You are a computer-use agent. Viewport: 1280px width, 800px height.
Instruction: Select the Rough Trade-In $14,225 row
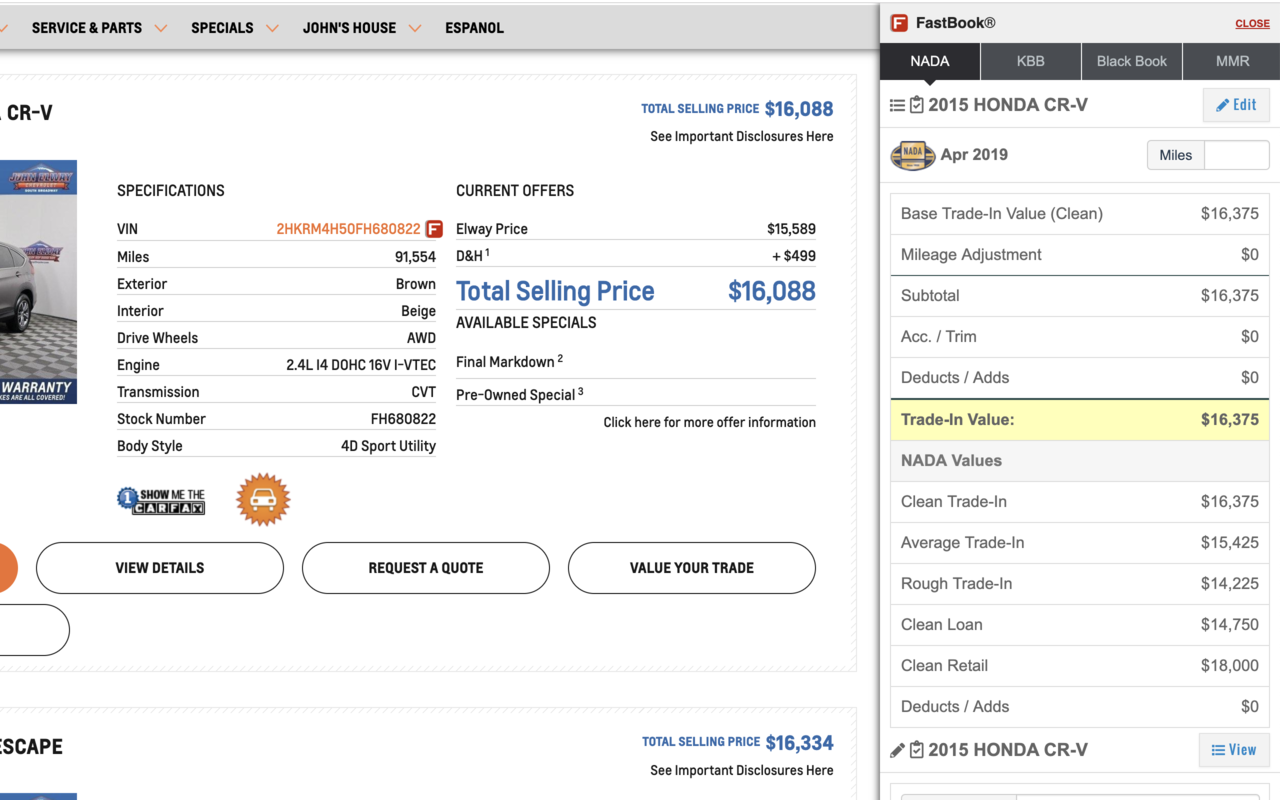[x=1080, y=584]
